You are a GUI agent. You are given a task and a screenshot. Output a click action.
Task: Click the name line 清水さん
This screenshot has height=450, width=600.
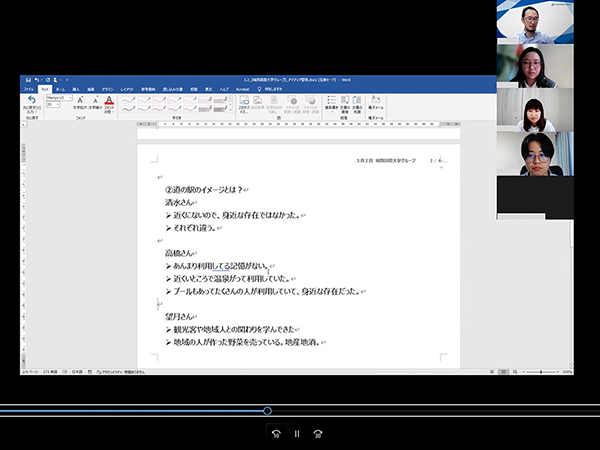coord(179,202)
